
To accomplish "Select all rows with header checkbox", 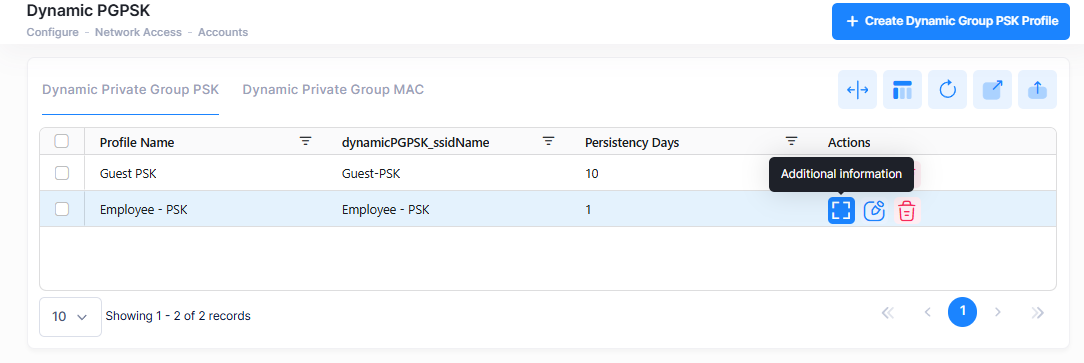I will (62, 141).
